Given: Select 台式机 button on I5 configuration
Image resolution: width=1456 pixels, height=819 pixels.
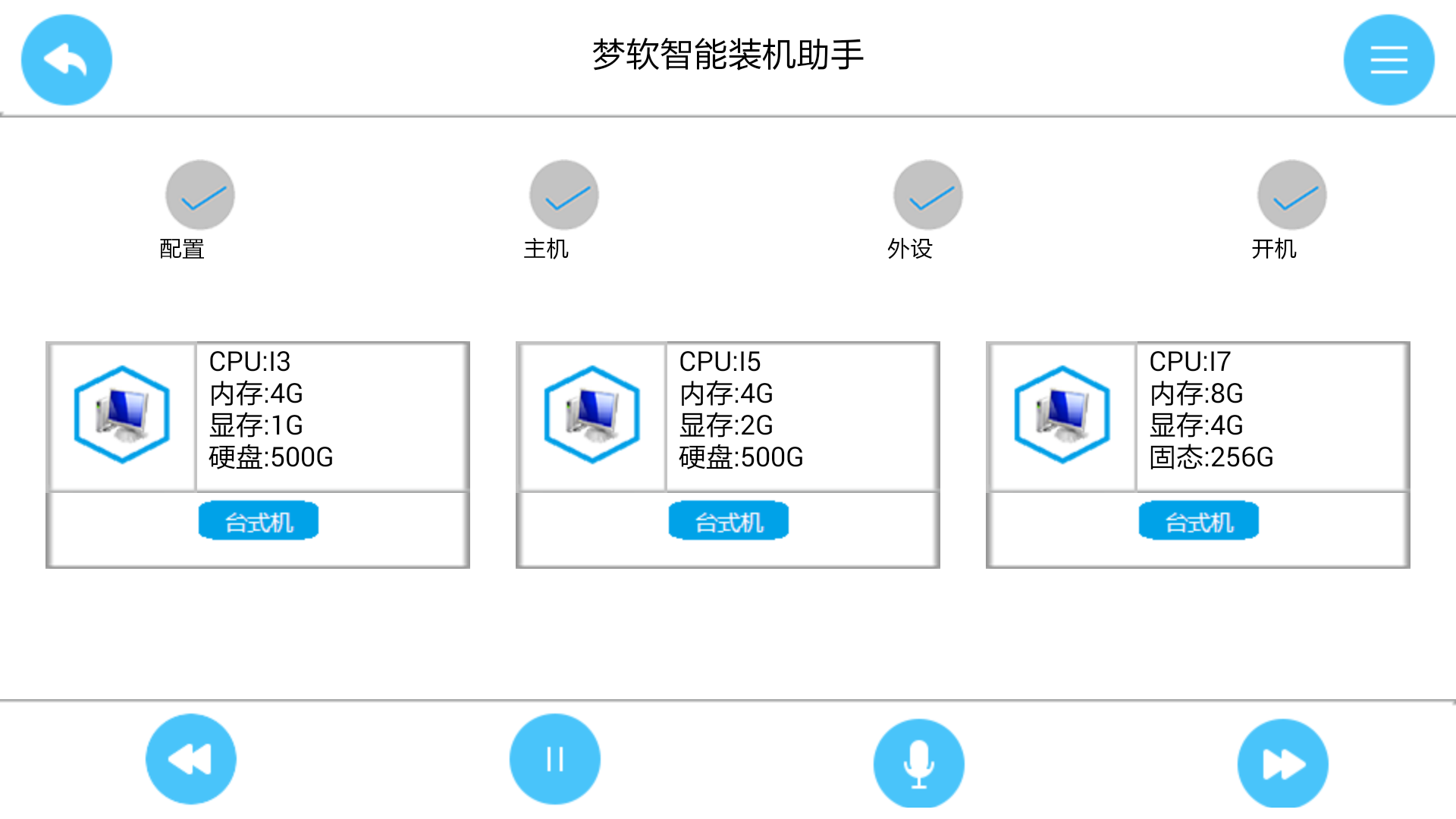Looking at the screenshot, I should pos(728,520).
